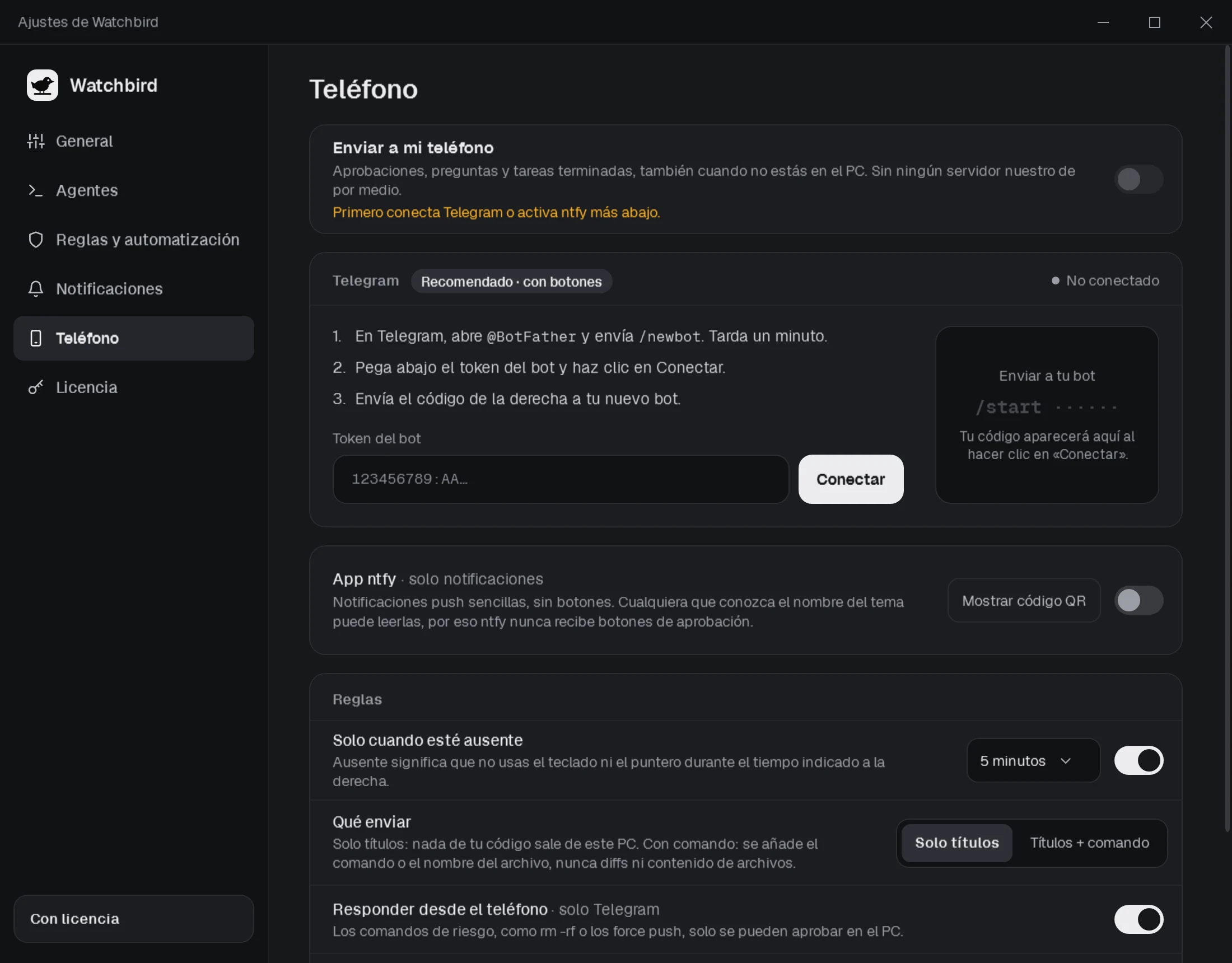Close the Ajustes de Watchbird window
The width and height of the screenshot is (1232, 963).
point(1206,22)
